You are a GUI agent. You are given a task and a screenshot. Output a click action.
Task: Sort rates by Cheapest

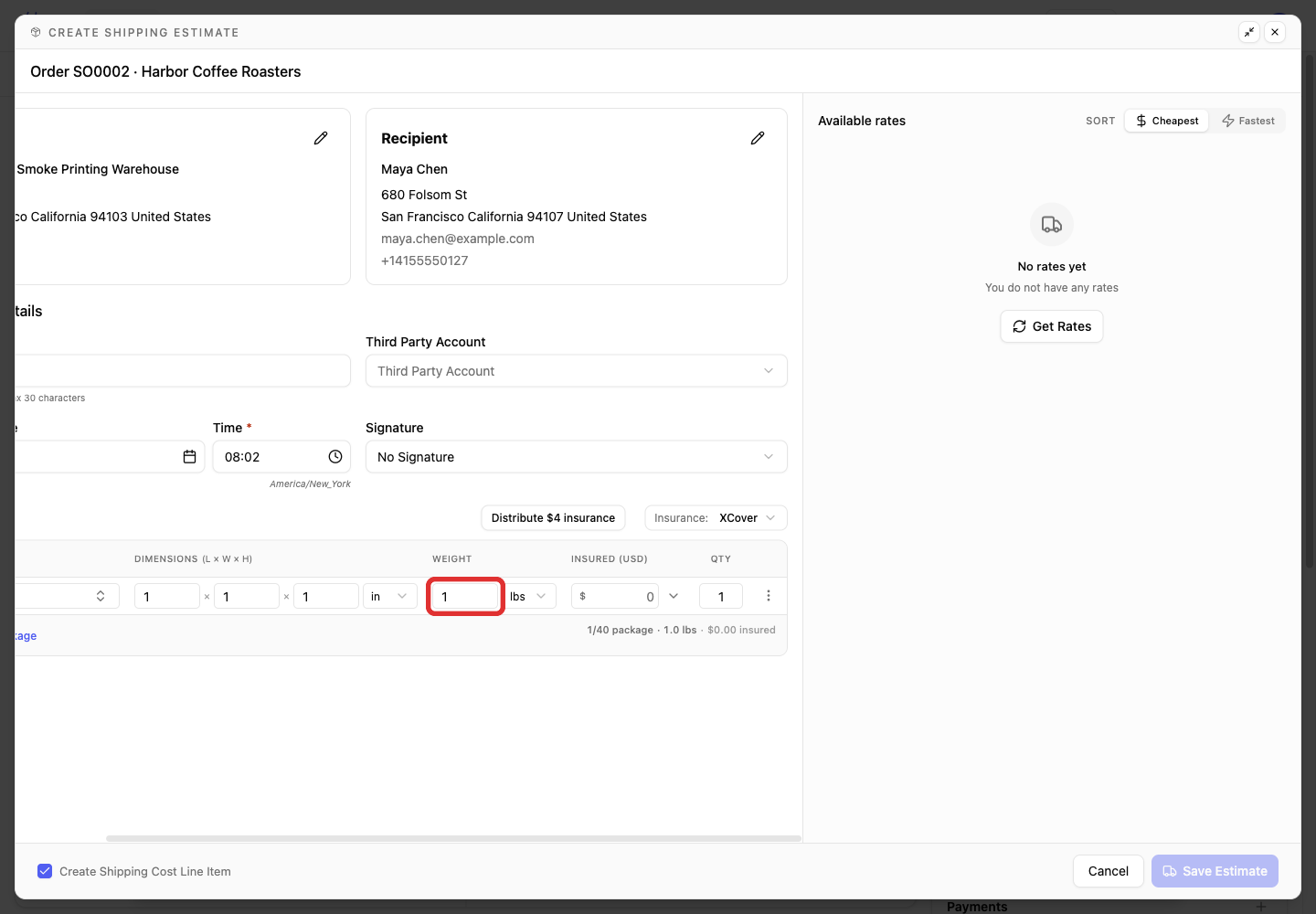[1167, 121]
